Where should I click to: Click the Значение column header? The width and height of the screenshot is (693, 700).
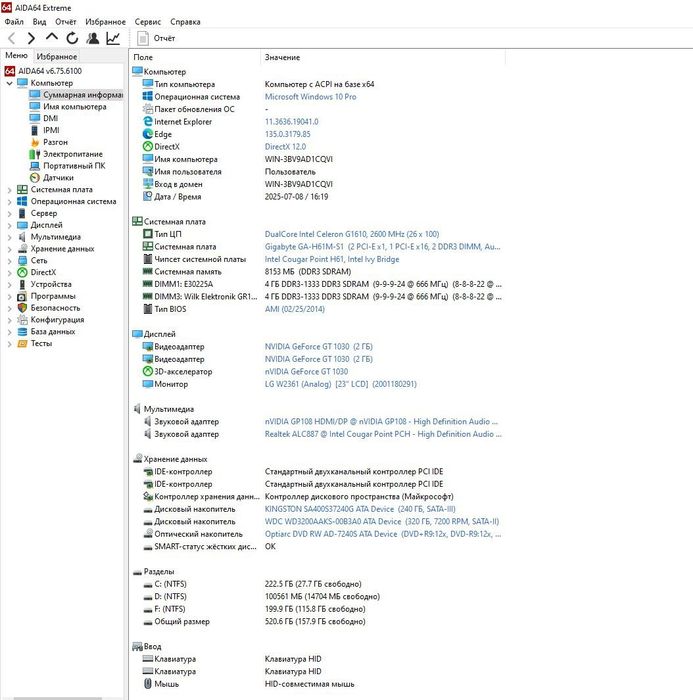click(x=383, y=57)
